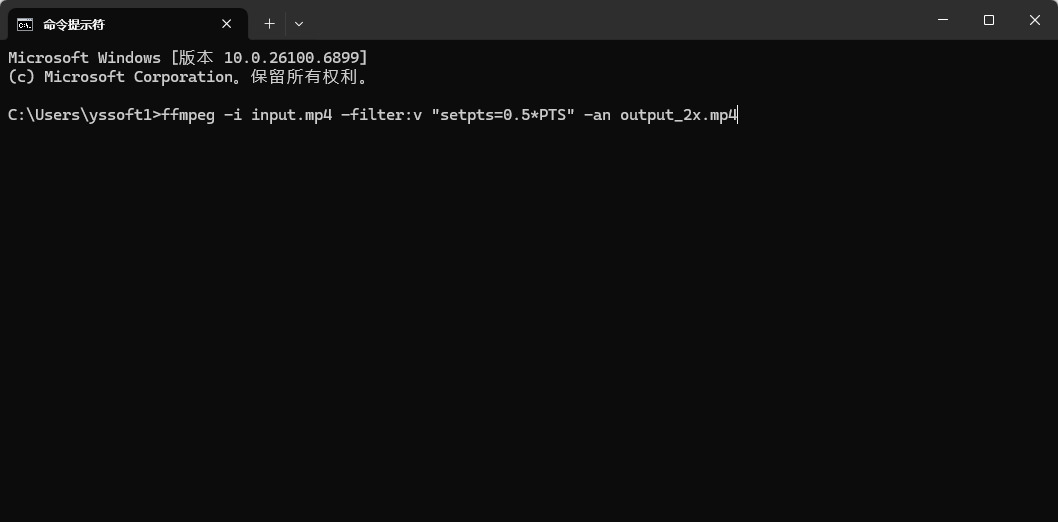Click the -i flag before input.mp4

point(233,115)
